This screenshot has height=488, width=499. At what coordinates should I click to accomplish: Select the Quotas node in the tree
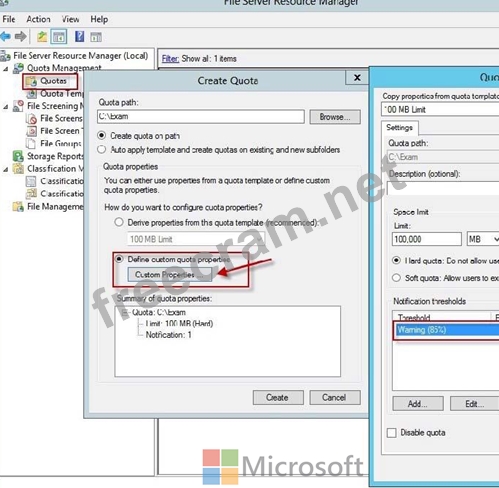tap(53, 81)
